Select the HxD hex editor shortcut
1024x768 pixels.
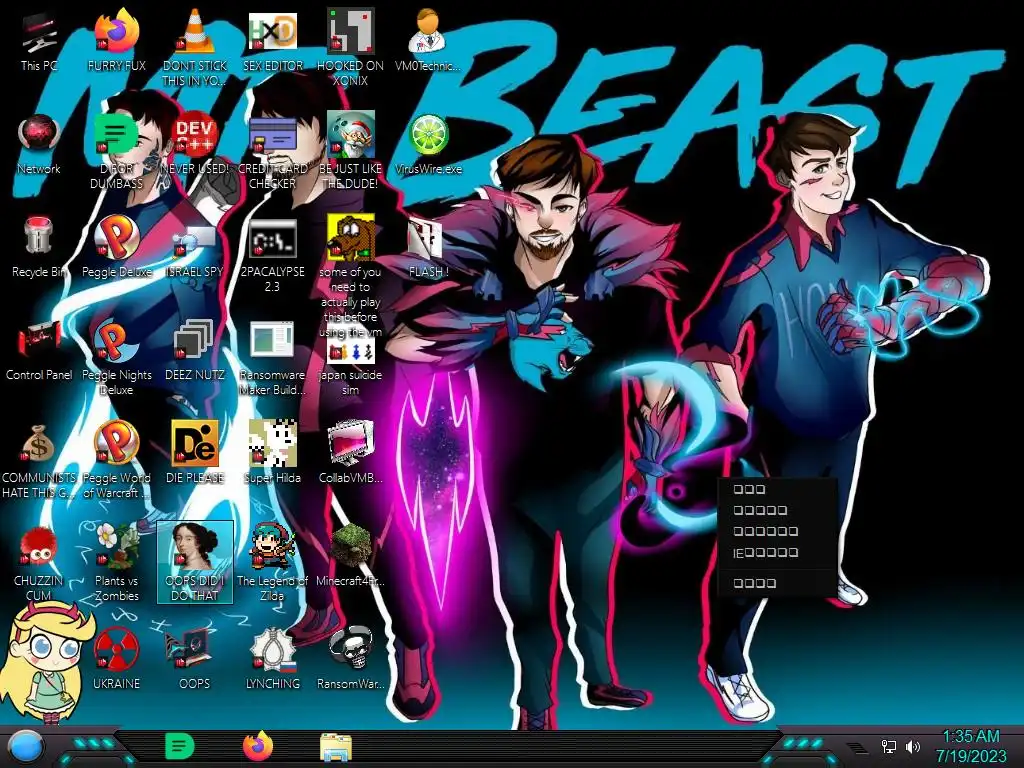(272, 40)
